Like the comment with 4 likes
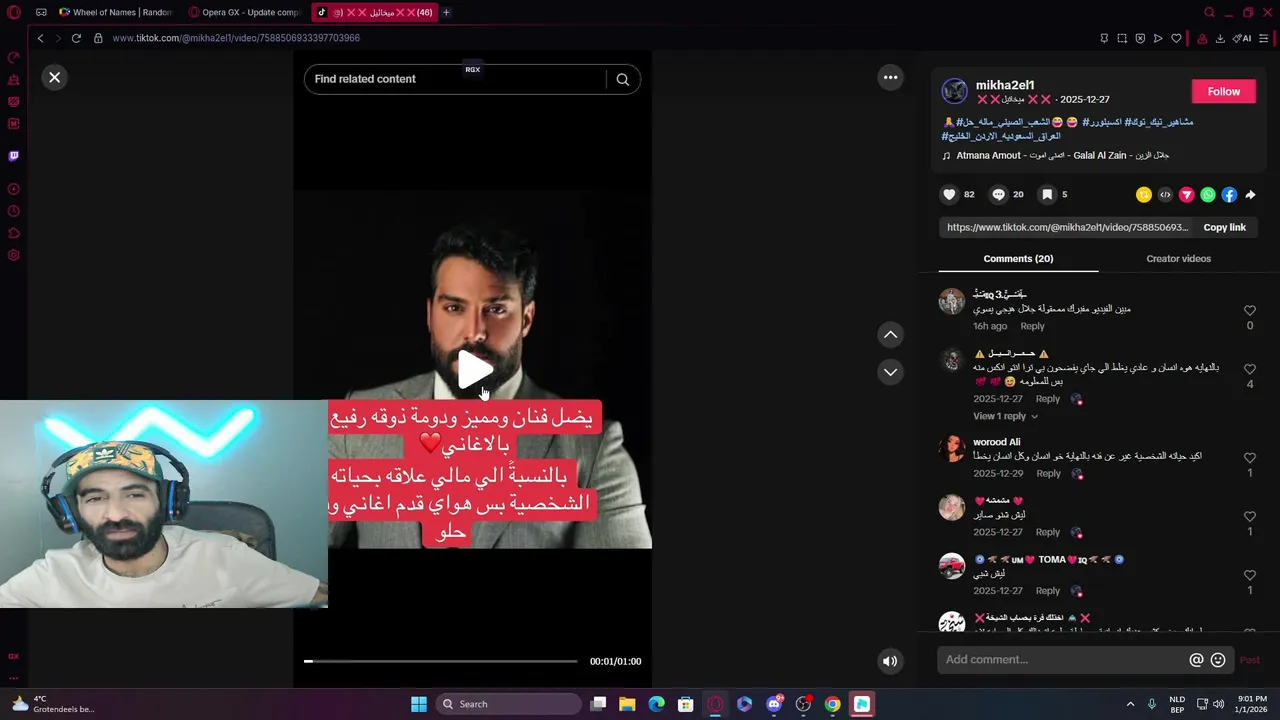 point(1249,369)
